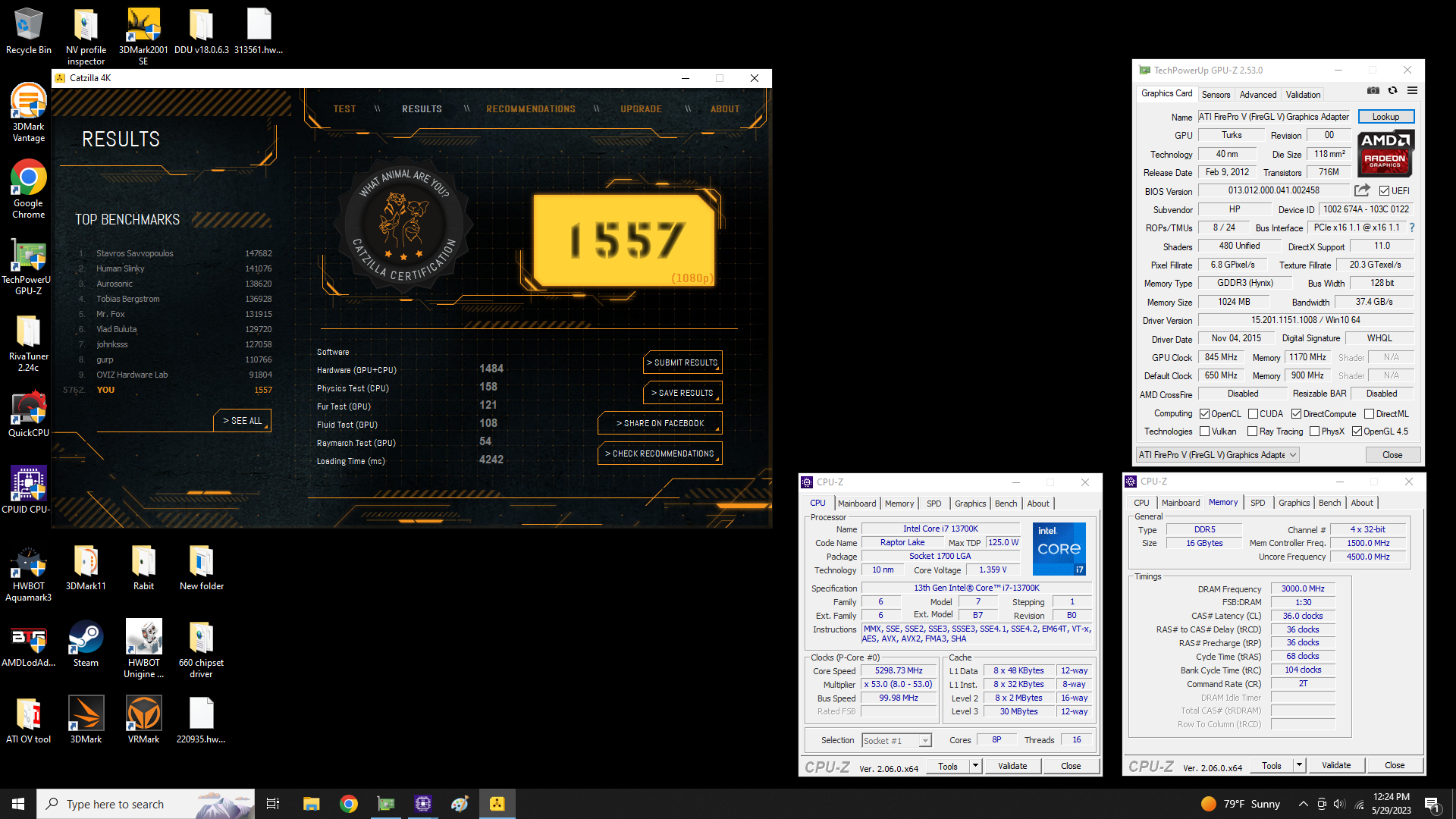
Task: Click Stavros Savvopoulos benchmark entry
Action: [x=174, y=253]
